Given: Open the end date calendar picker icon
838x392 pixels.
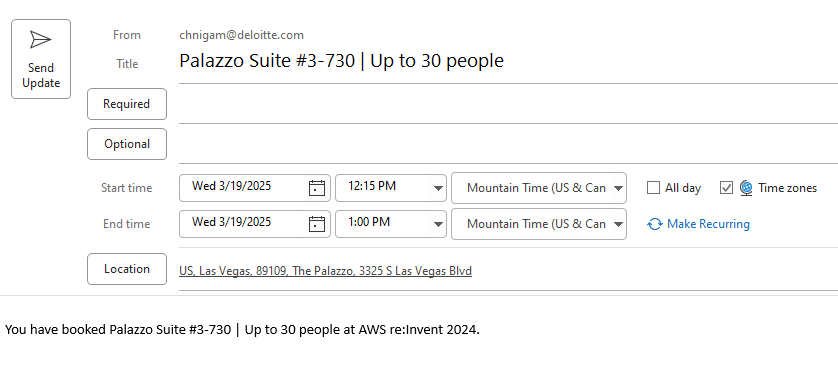Looking at the screenshot, I should pyautogui.click(x=317, y=224).
